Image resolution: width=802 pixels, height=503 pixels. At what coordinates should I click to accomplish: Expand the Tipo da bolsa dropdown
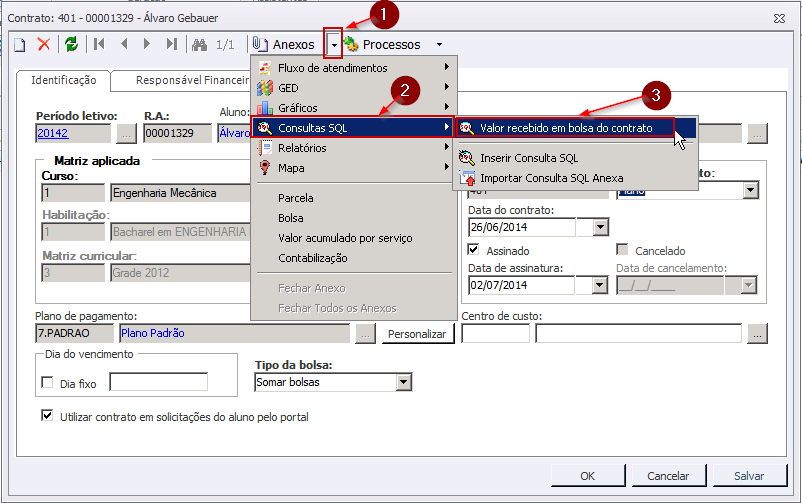point(404,382)
